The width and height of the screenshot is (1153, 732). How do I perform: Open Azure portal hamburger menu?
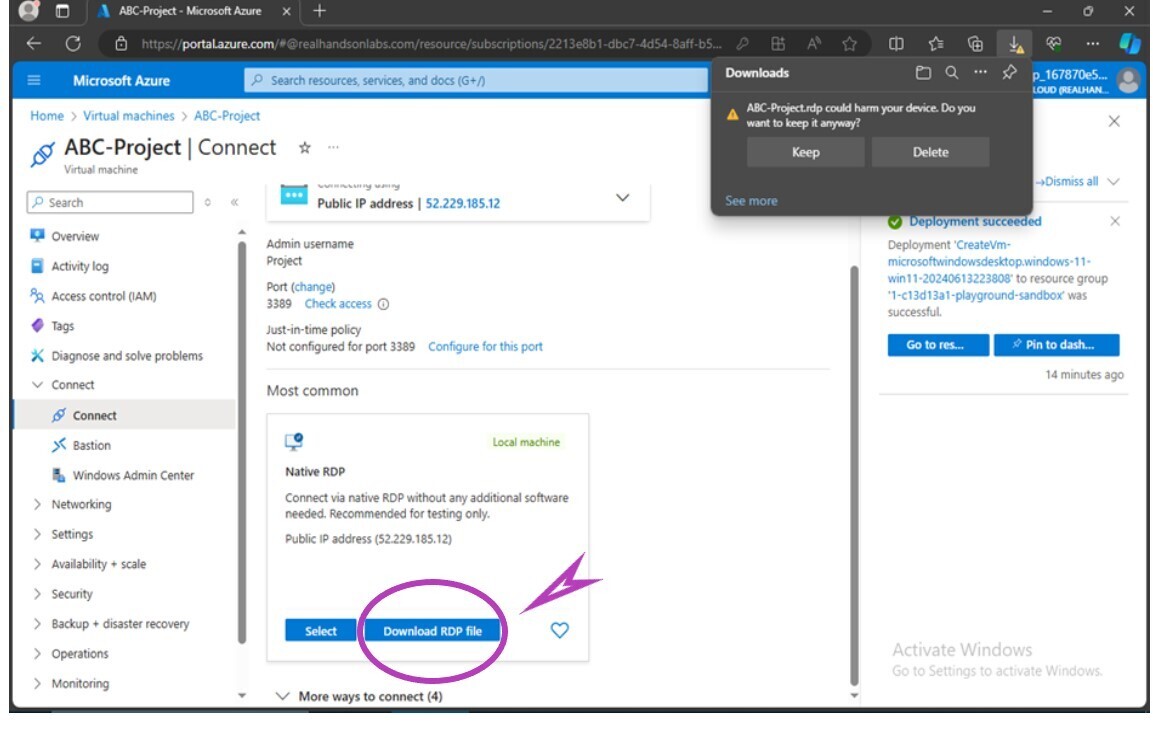coord(34,80)
